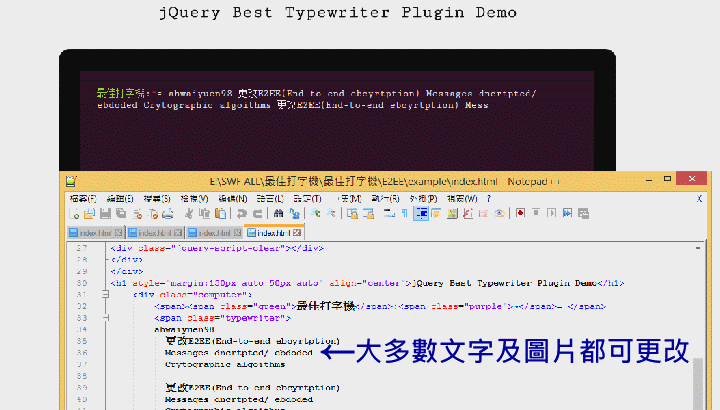Click the Stop Recording macro icon
The width and height of the screenshot is (720, 410).
[x=536, y=213]
